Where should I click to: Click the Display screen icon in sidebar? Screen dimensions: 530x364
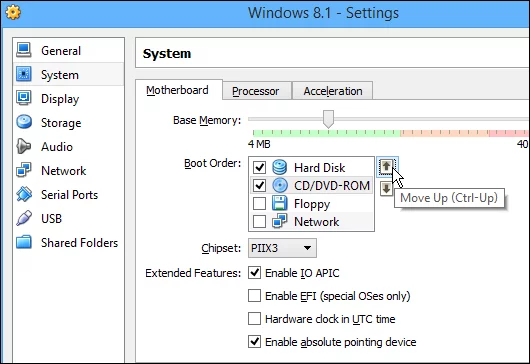[24, 98]
